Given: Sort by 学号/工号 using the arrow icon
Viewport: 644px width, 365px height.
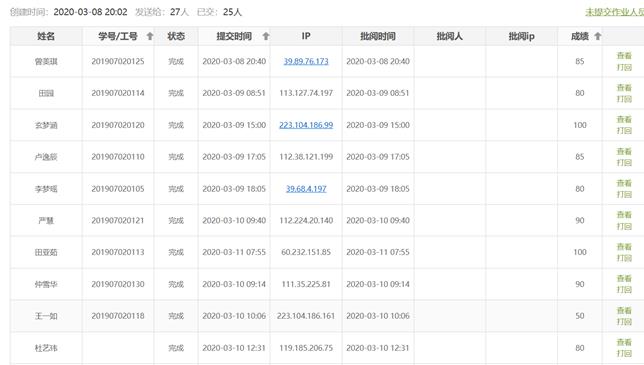Looking at the screenshot, I should (x=150, y=36).
